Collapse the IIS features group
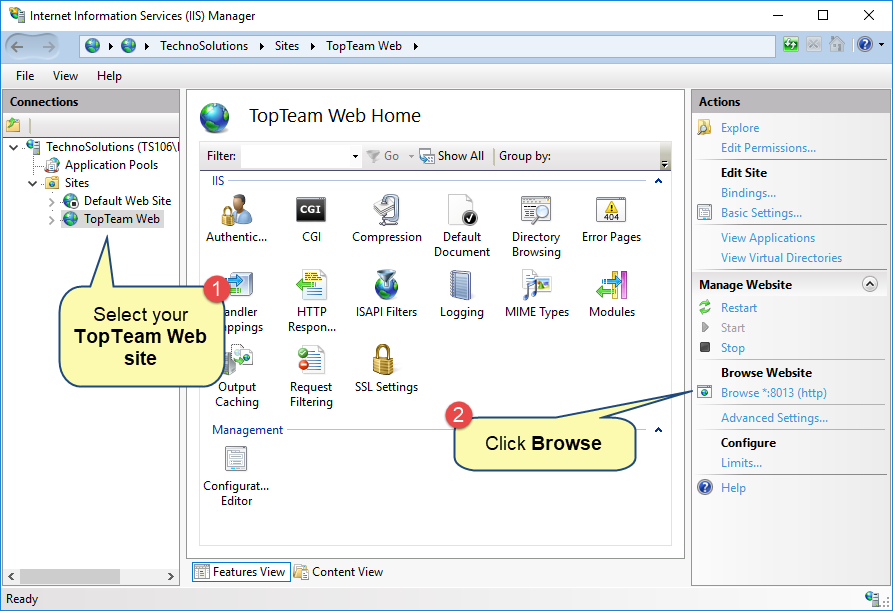This screenshot has height=611, width=893. pos(658,181)
